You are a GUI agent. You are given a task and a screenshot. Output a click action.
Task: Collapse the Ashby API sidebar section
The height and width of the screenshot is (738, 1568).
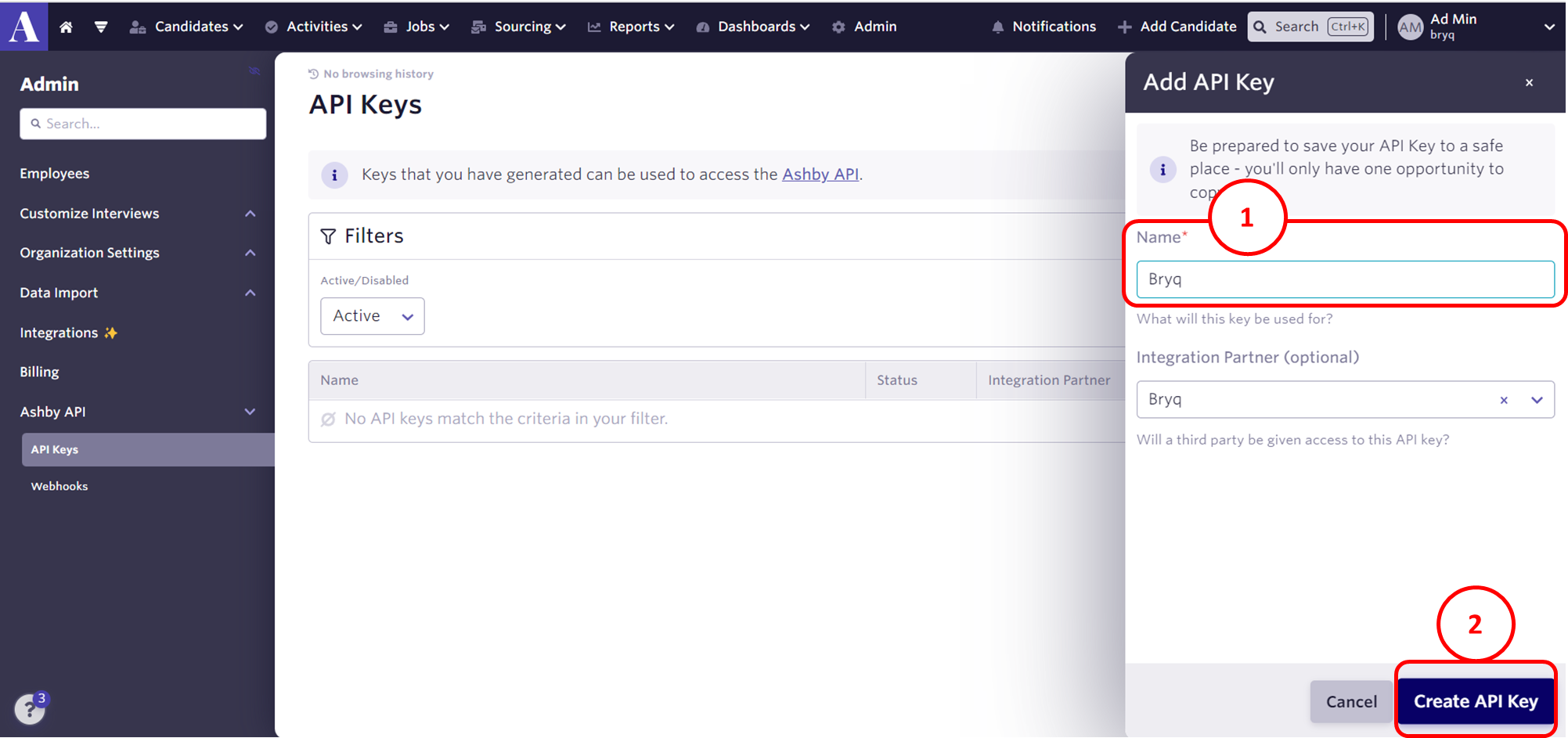coord(250,412)
